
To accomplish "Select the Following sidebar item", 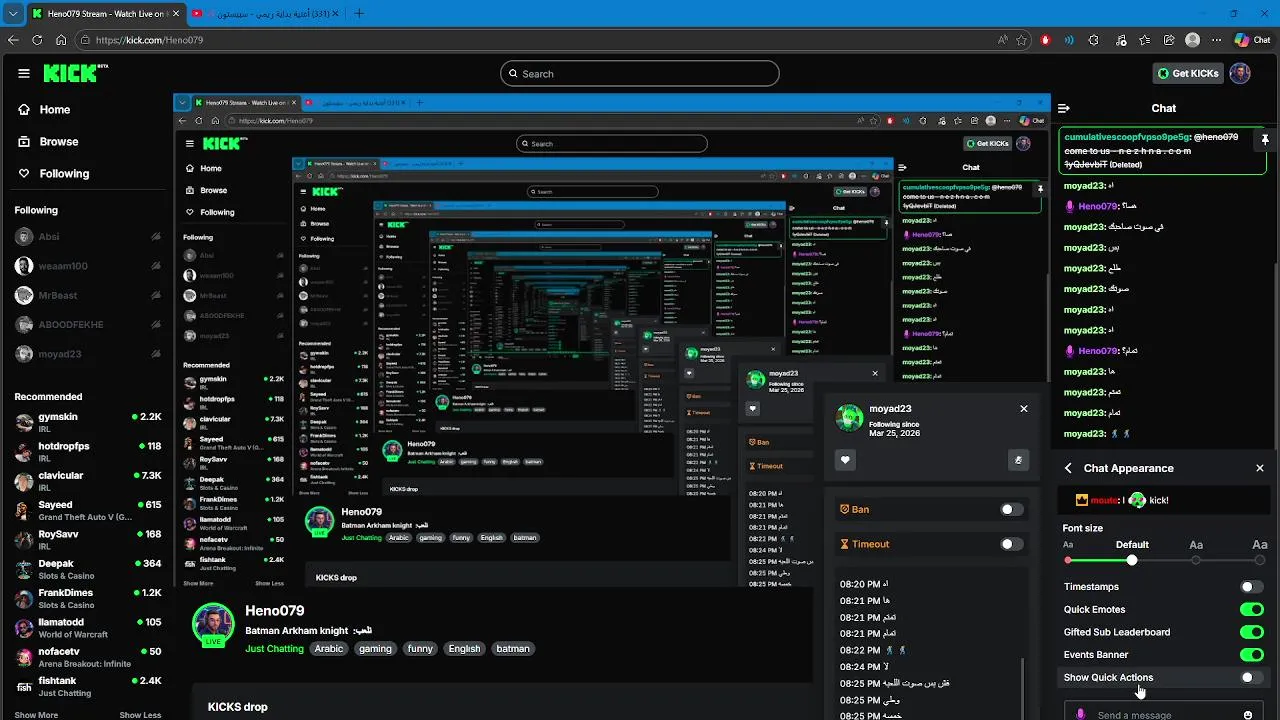I will coord(86,174).
